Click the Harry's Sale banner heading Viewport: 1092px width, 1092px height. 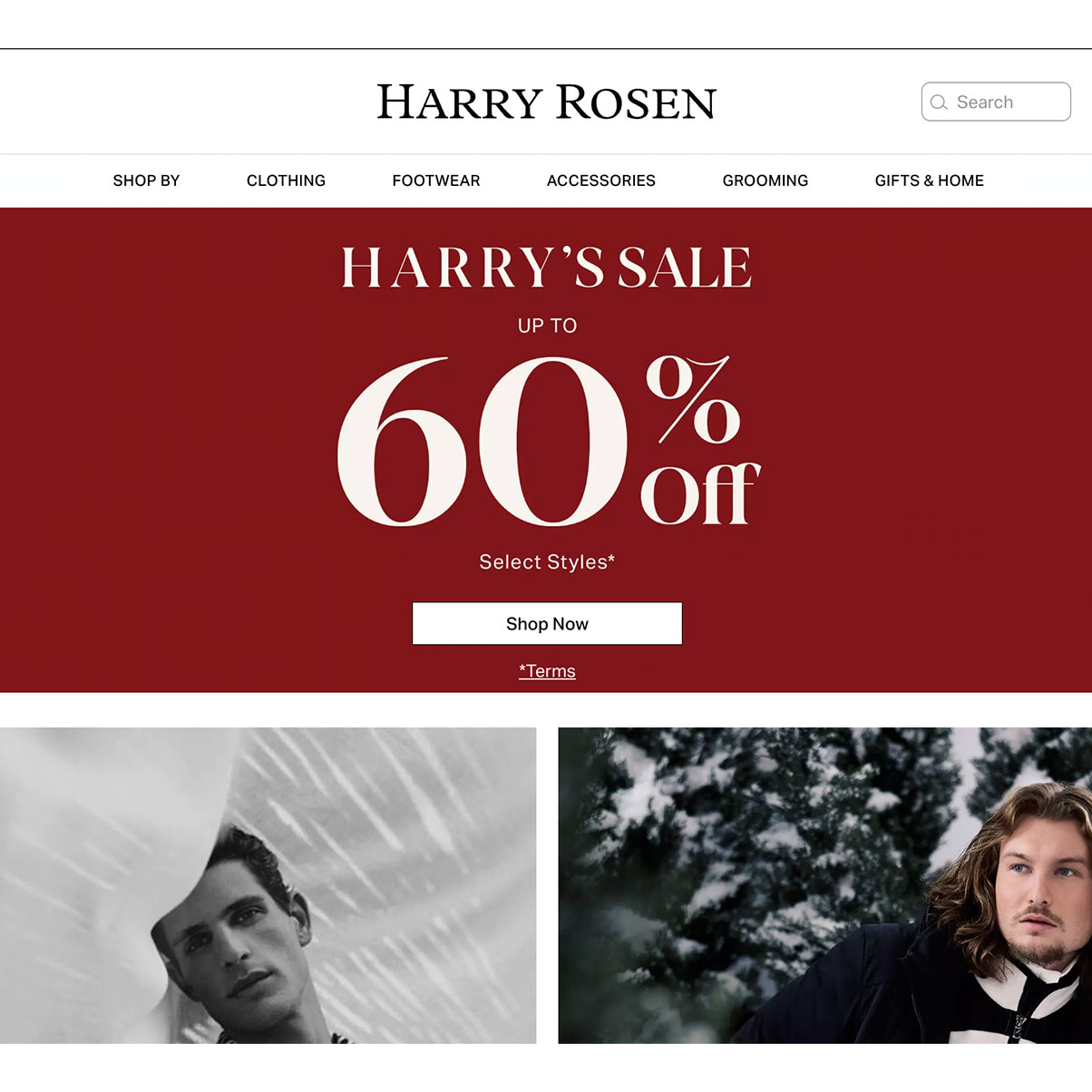(547, 268)
